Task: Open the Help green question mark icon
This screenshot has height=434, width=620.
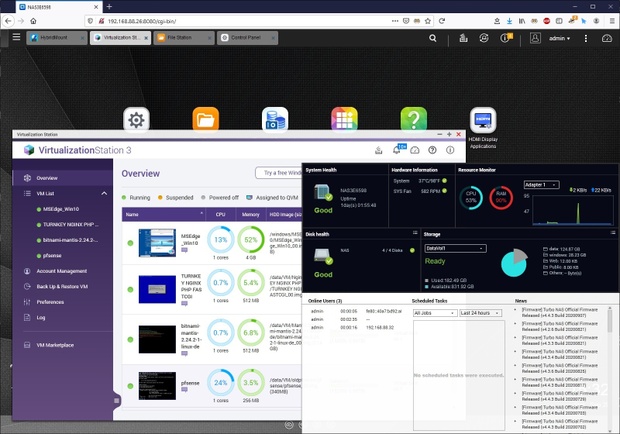Action: [x=414, y=119]
